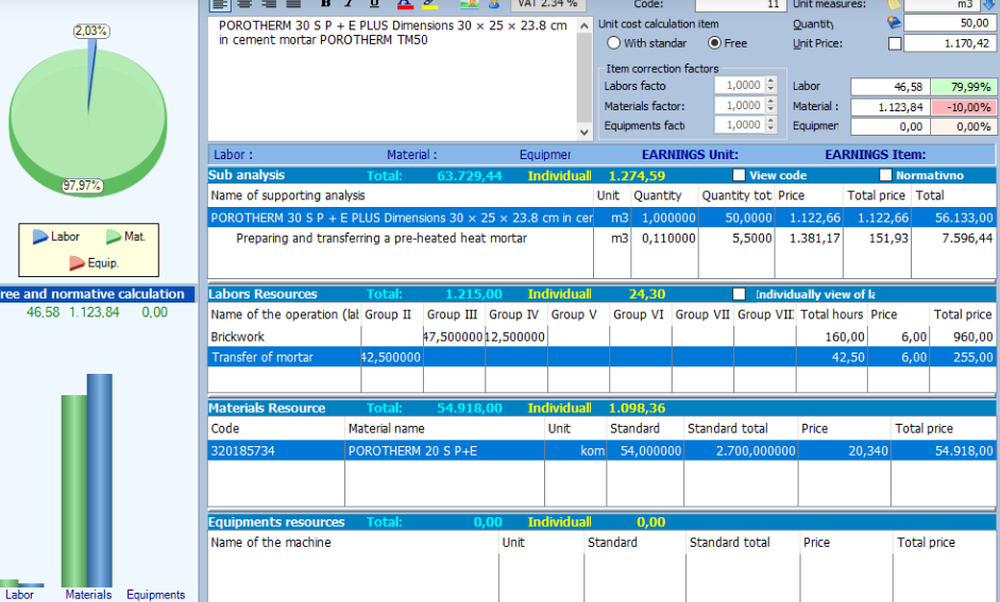Open the book icon beside Quantity
This screenshot has height=602, width=1000.
(x=894, y=23)
